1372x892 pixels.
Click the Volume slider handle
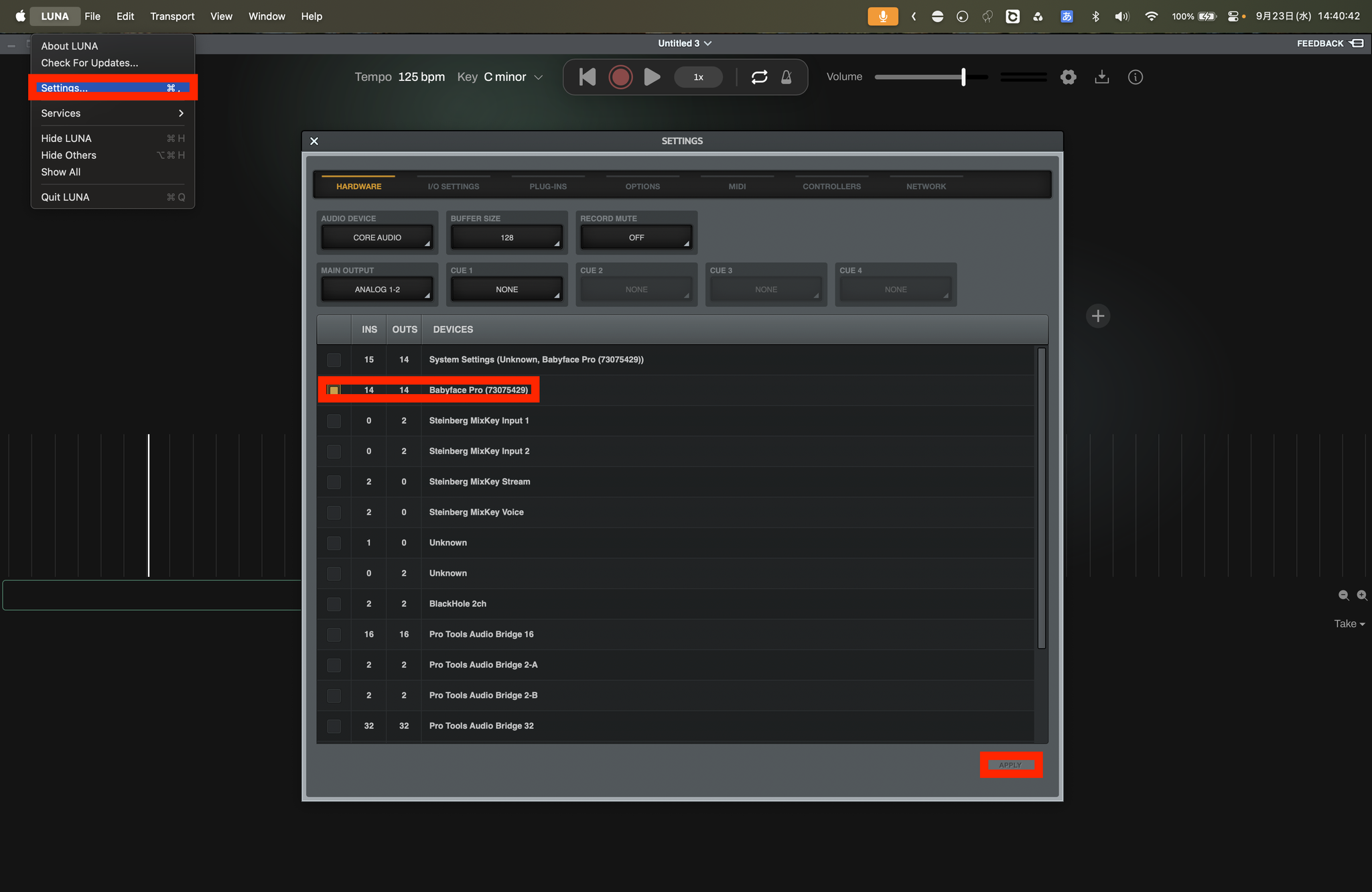963,77
